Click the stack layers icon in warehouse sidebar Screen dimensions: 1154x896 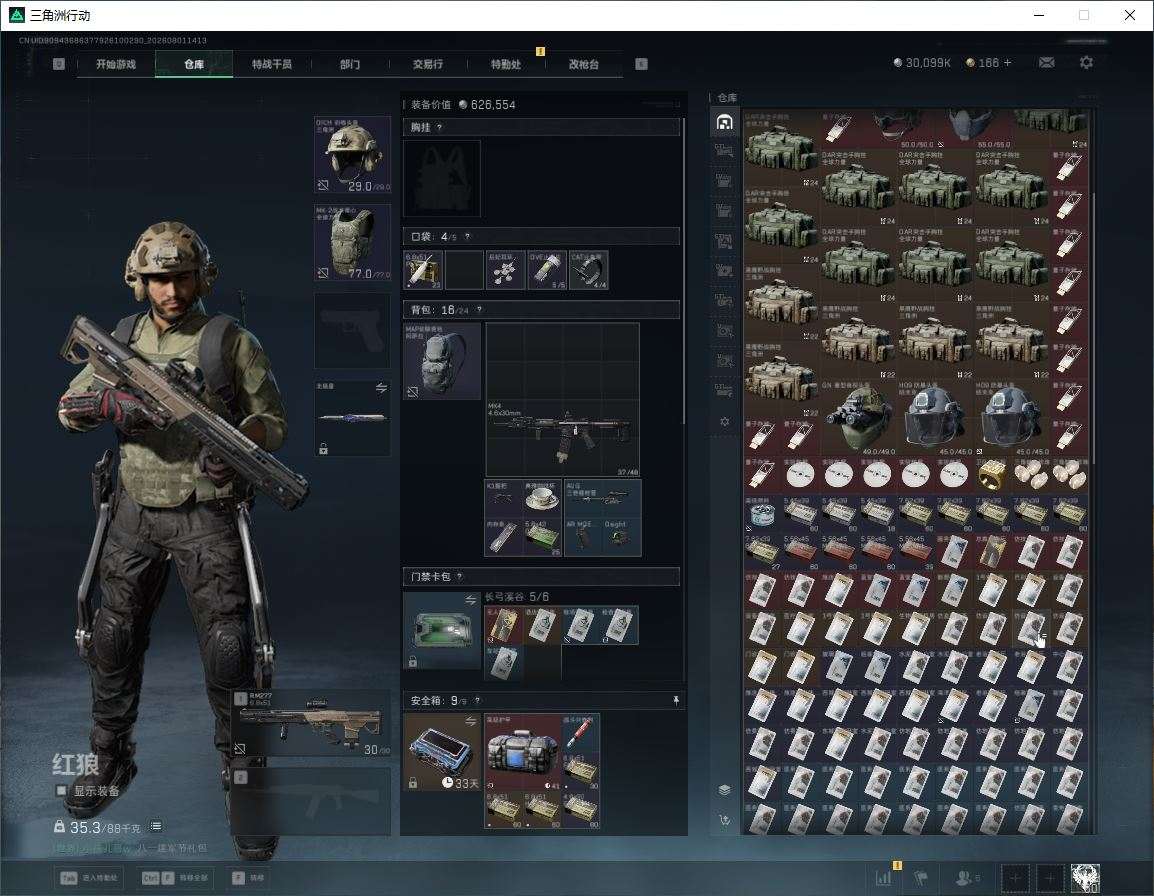724,789
